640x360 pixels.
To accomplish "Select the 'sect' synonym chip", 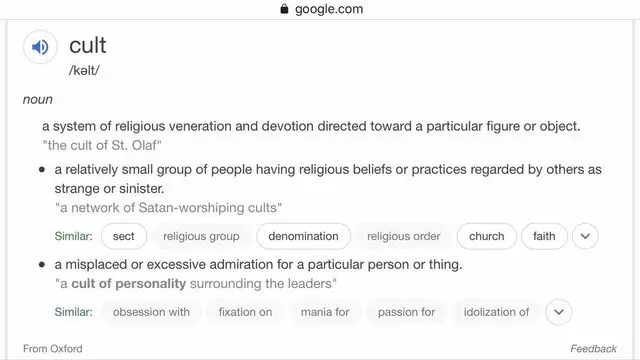I will (x=124, y=236).
